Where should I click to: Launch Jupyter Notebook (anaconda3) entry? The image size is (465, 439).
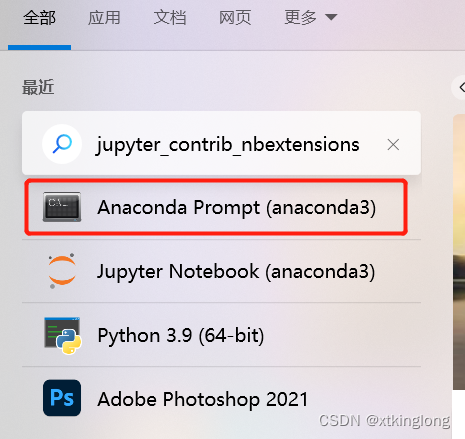tap(221, 271)
